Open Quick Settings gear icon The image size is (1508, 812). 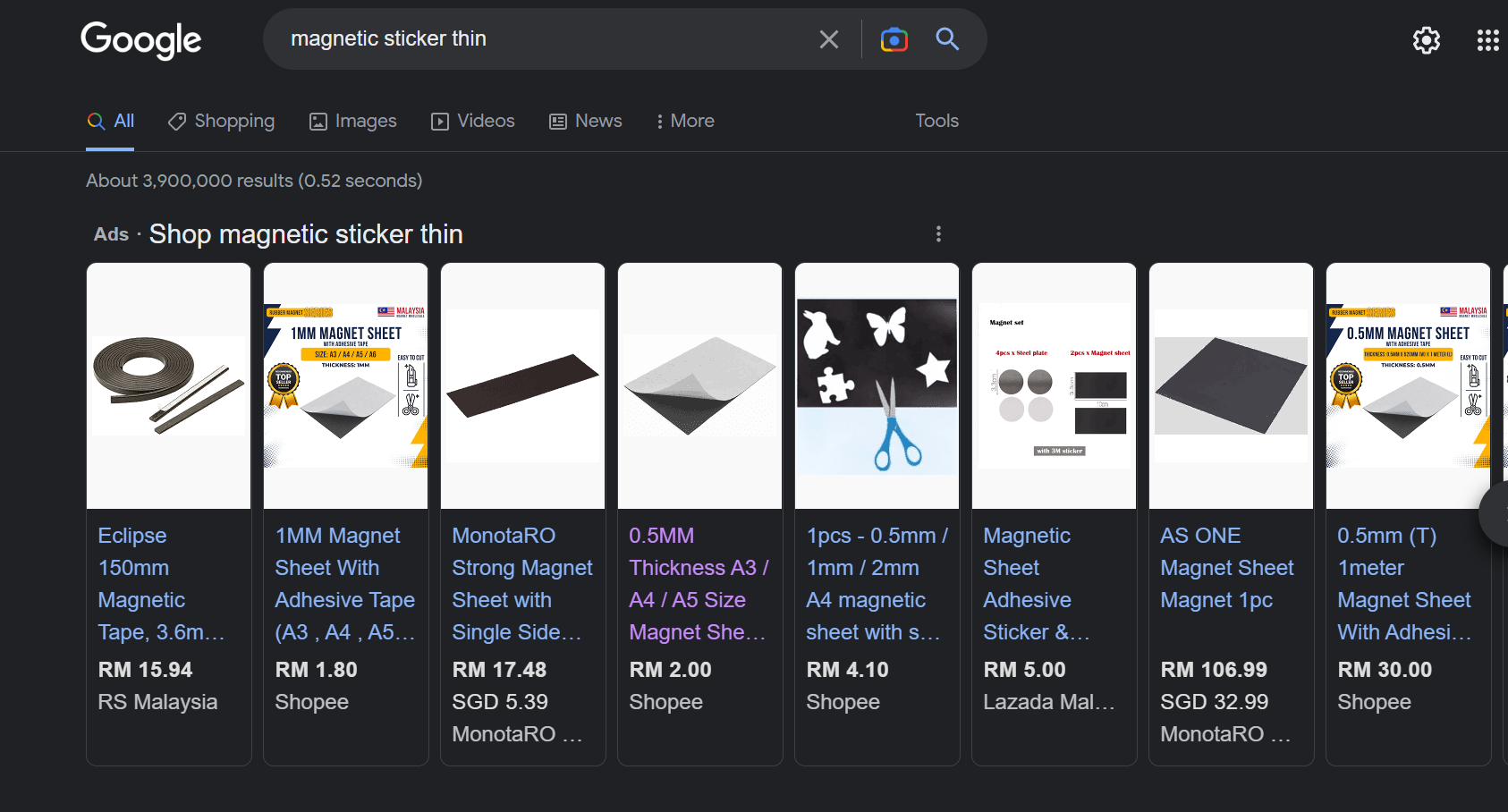pyautogui.click(x=1427, y=40)
